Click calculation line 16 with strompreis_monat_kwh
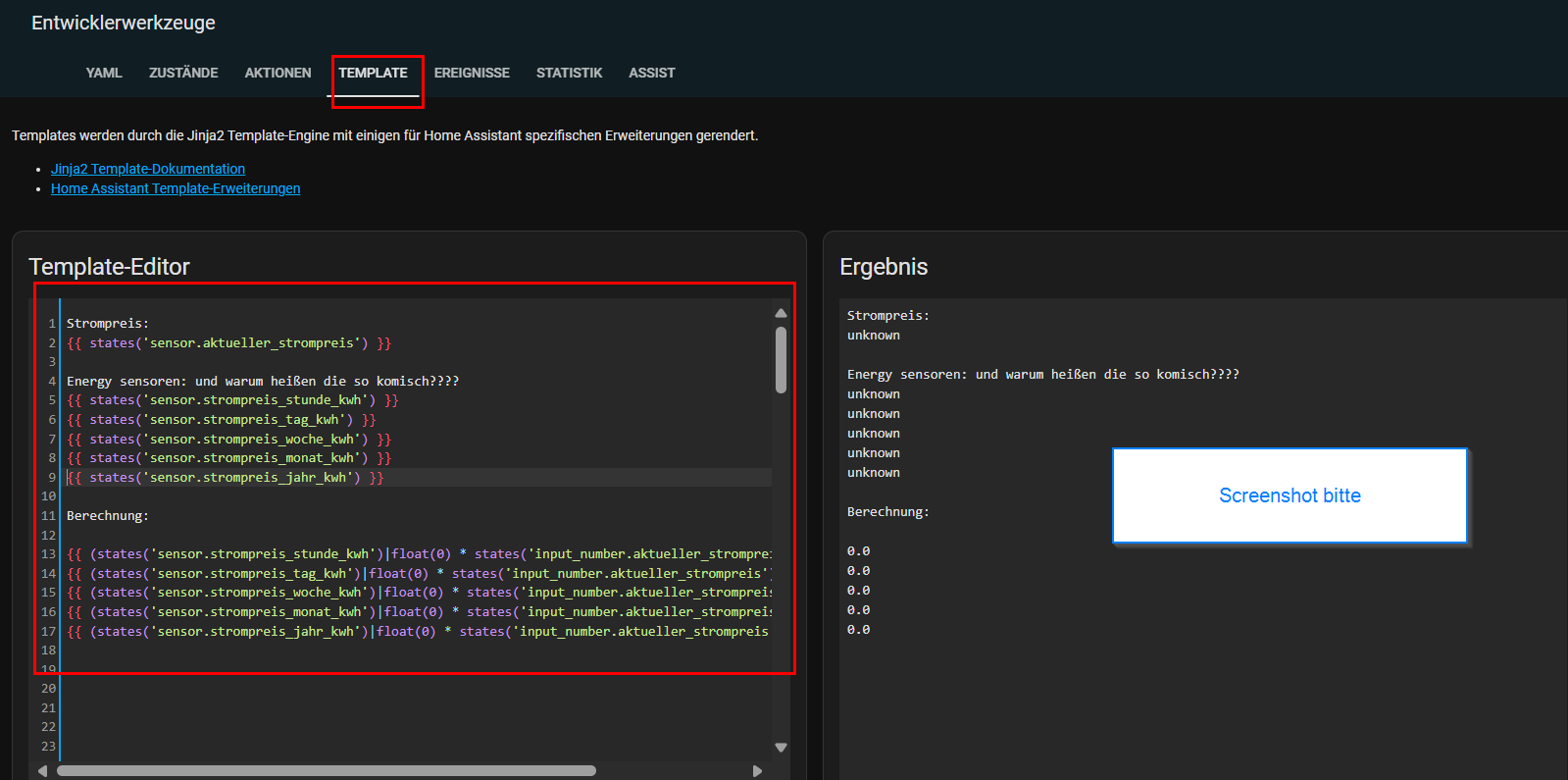This screenshot has height=780, width=1568. point(419,611)
